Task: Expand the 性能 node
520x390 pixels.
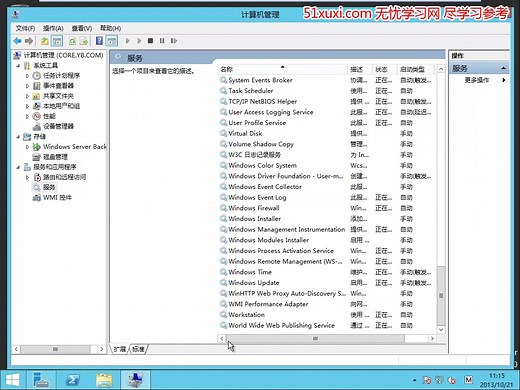Action: click(27, 116)
